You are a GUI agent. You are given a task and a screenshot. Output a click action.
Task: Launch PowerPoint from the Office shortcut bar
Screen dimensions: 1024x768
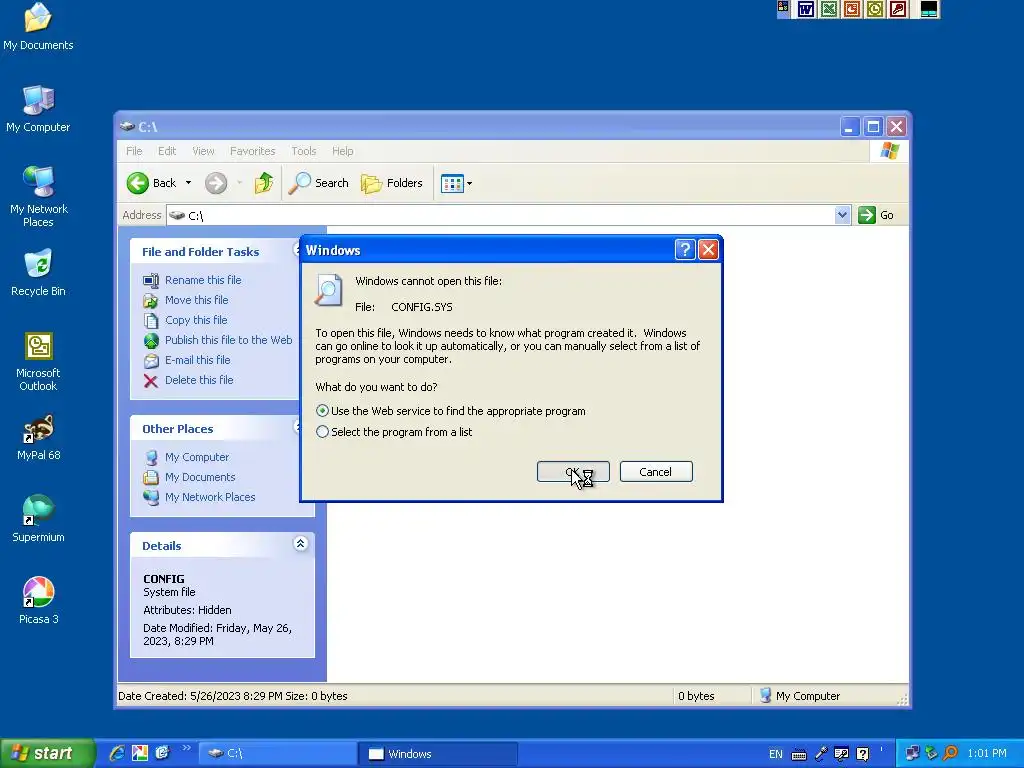[852, 9]
